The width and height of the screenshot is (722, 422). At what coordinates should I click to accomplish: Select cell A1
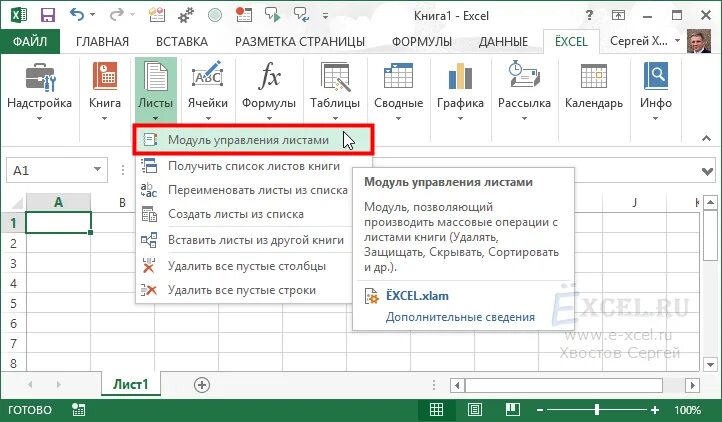pyautogui.click(x=58, y=223)
